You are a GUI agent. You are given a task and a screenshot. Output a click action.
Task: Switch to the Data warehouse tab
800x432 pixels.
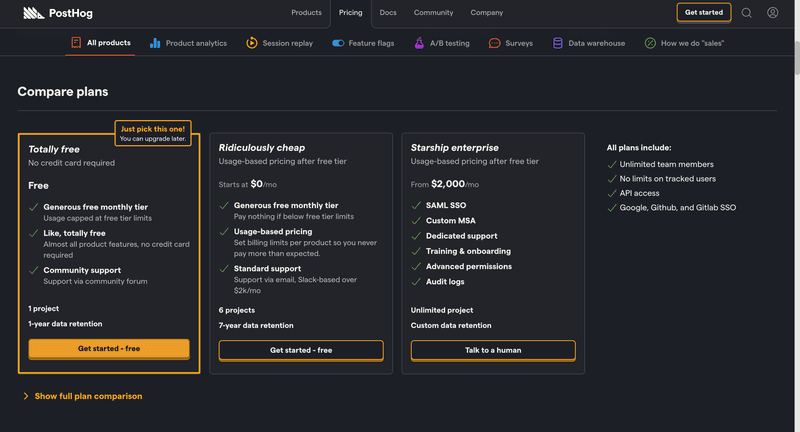589,43
